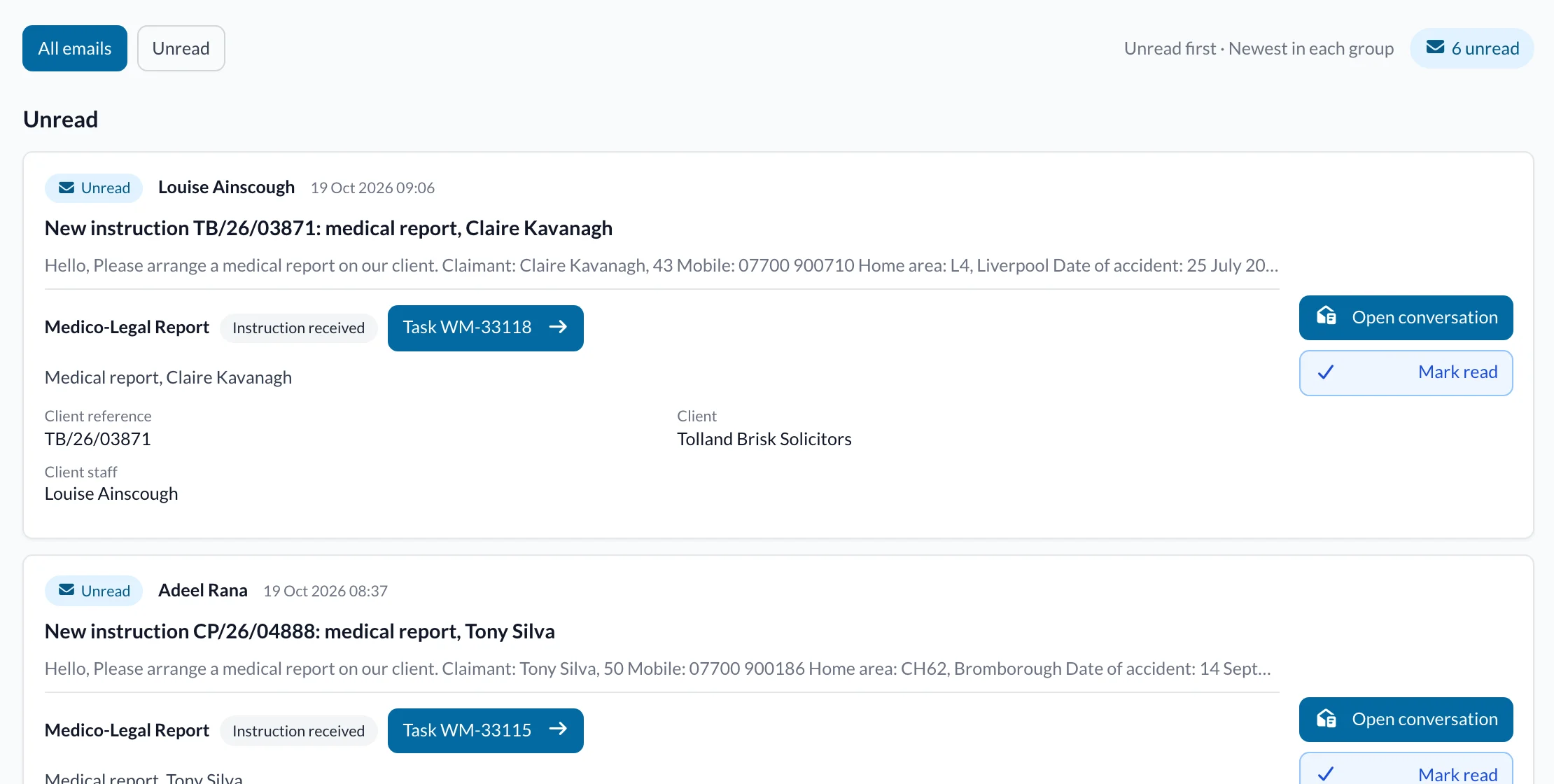Mark Adeel Rana email as read

[x=1406, y=769]
